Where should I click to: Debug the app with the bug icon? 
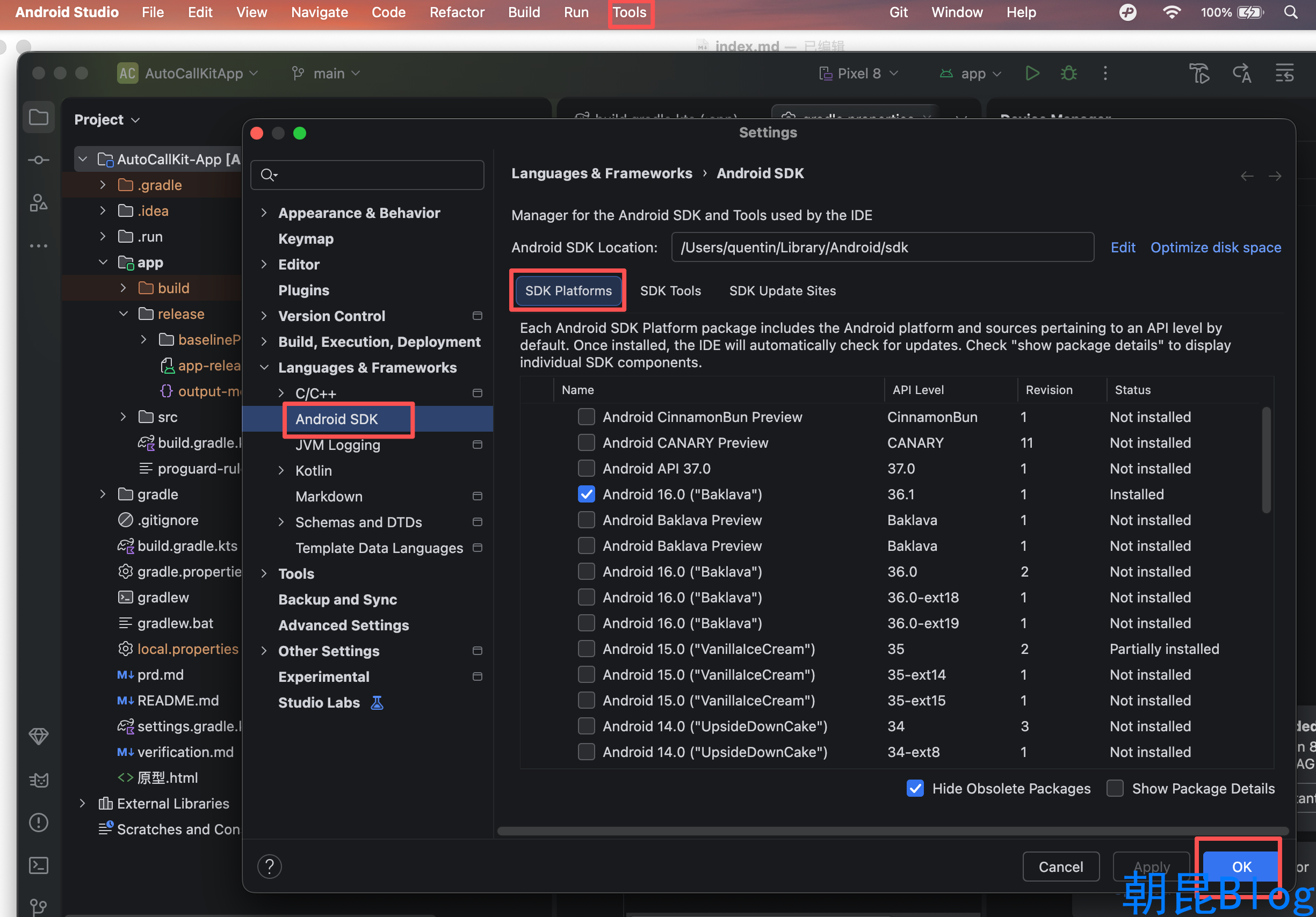click(1069, 74)
